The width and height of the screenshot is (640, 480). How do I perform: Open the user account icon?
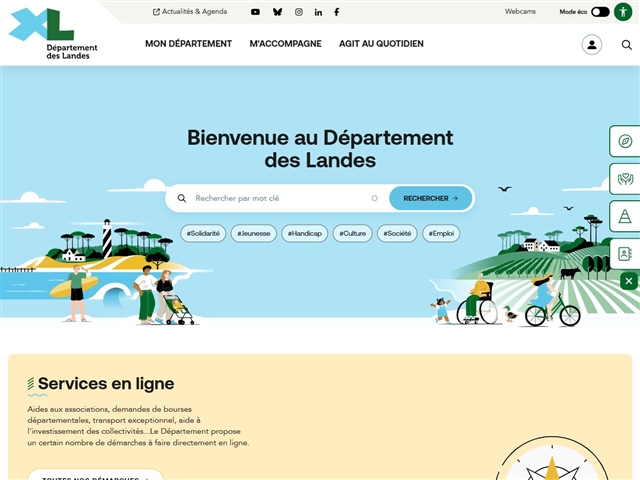click(x=591, y=44)
